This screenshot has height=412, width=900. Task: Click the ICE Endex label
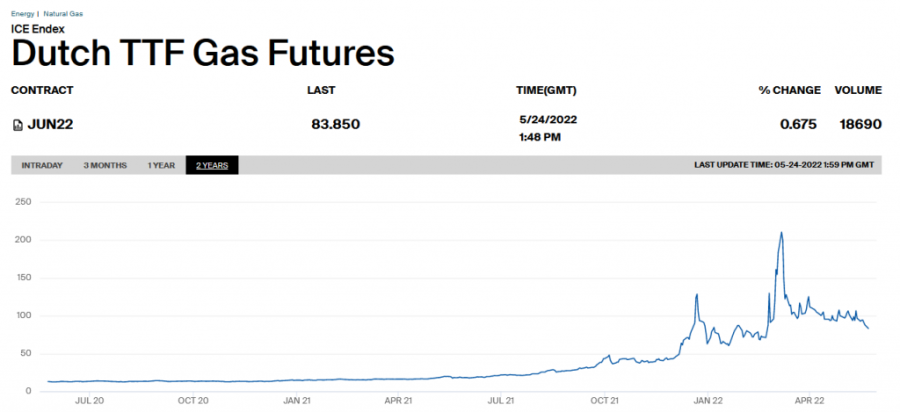pos(38,29)
